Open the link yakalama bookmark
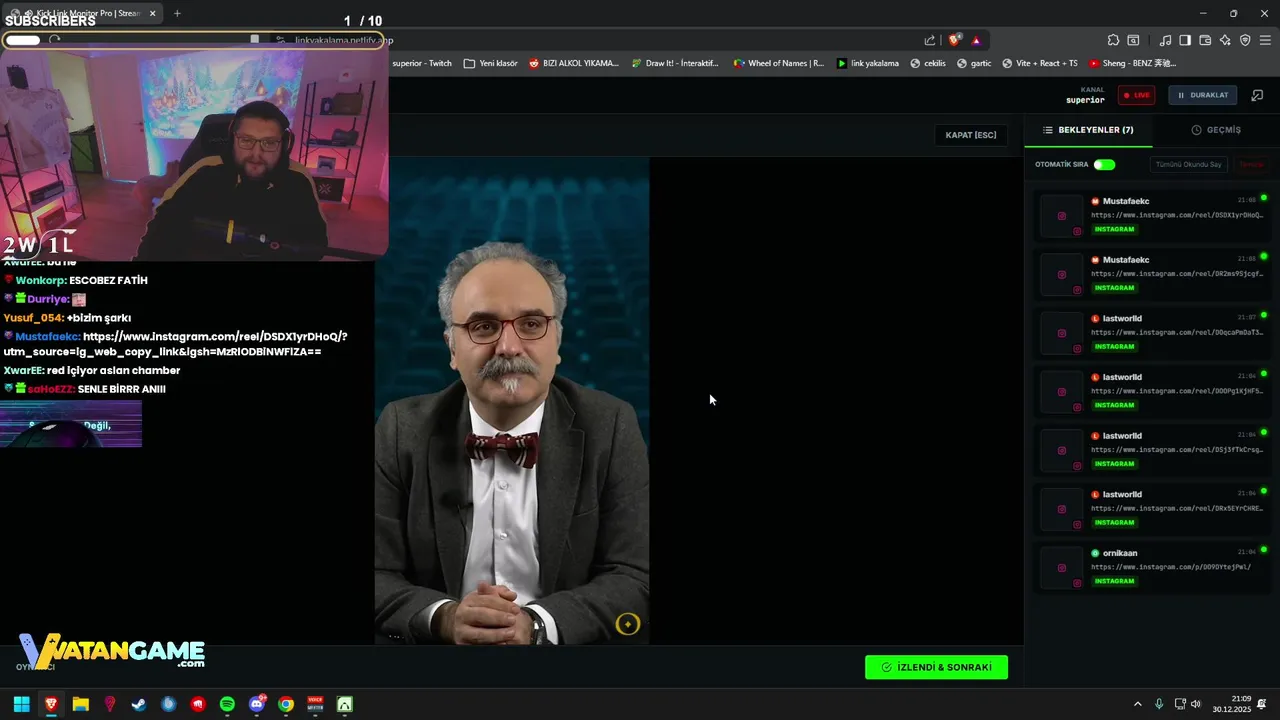The height and width of the screenshot is (720, 1280). pos(867,63)
